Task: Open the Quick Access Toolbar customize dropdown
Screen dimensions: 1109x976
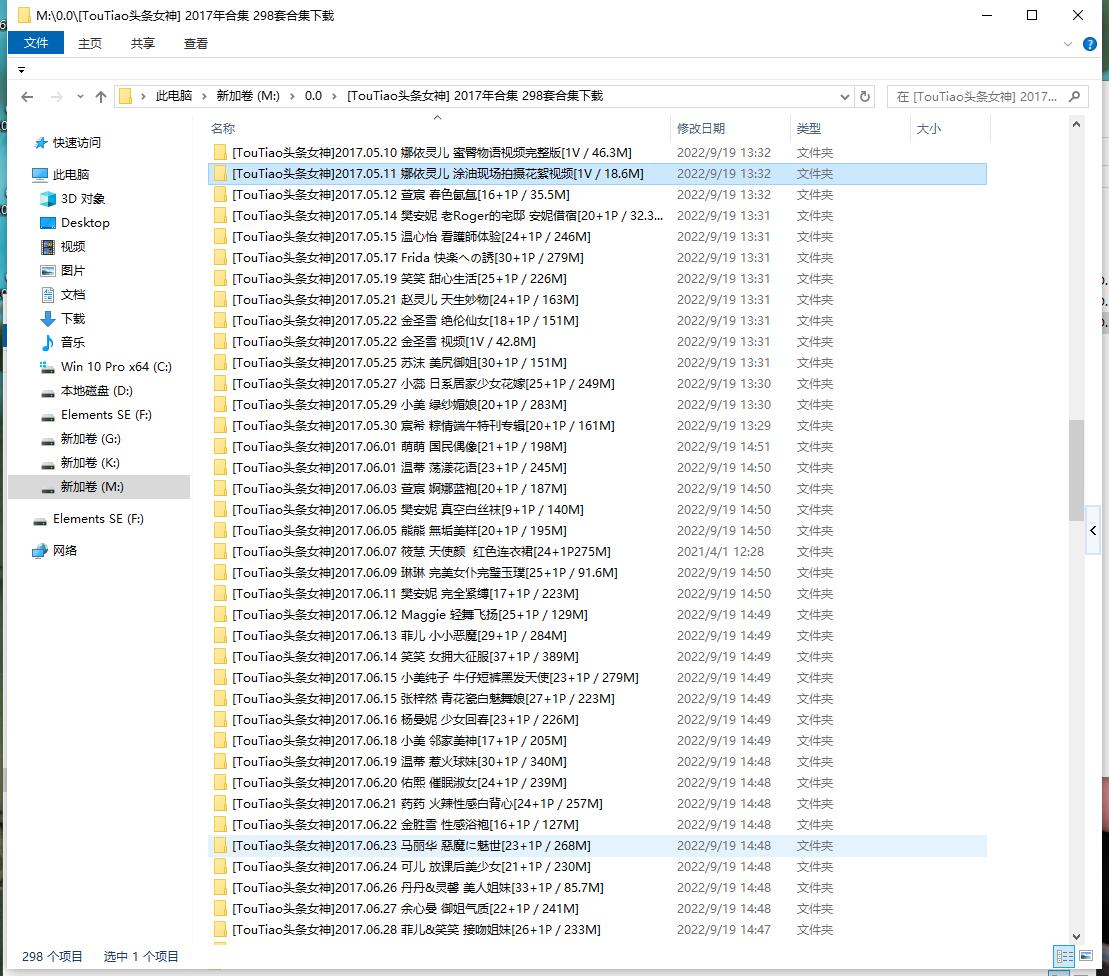Action: 21,70
